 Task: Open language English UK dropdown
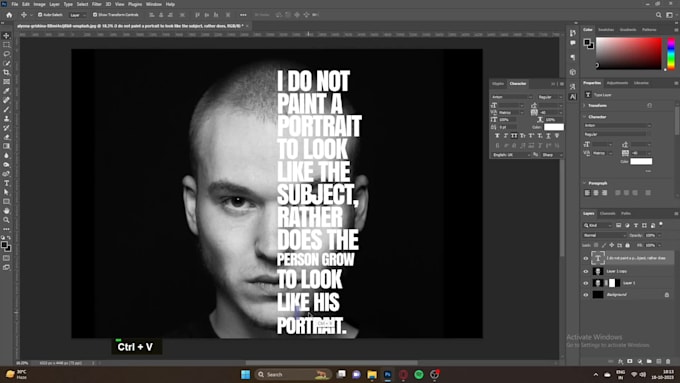(511, 155)
